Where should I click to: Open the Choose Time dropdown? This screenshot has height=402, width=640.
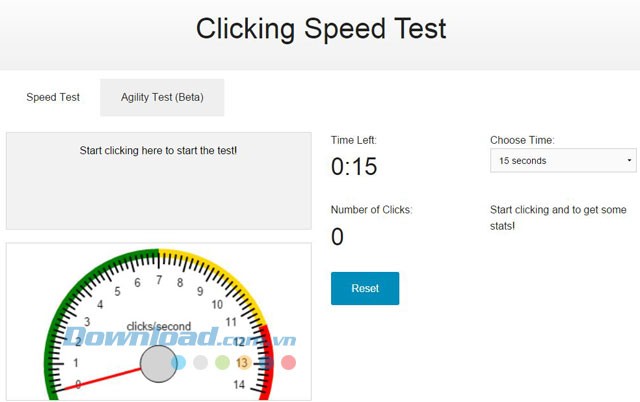(563, 160)
